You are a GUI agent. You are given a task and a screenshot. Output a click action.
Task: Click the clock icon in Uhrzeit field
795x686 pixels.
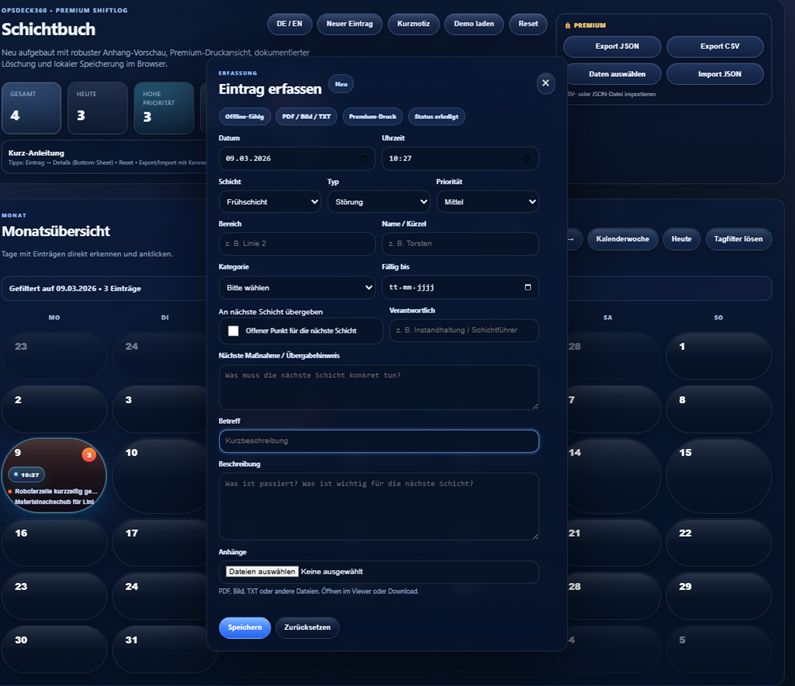(527, 159)
